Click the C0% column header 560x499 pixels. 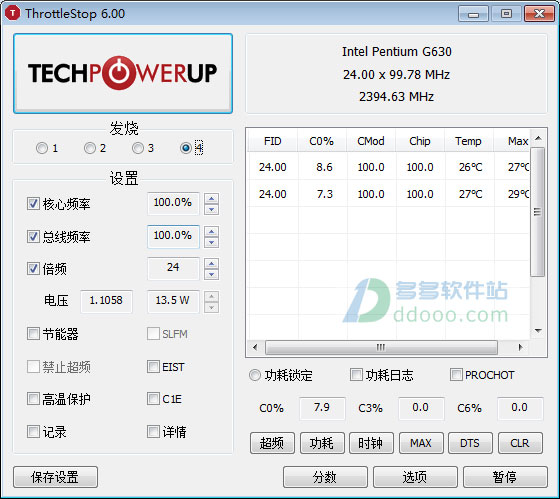(321, 141)
